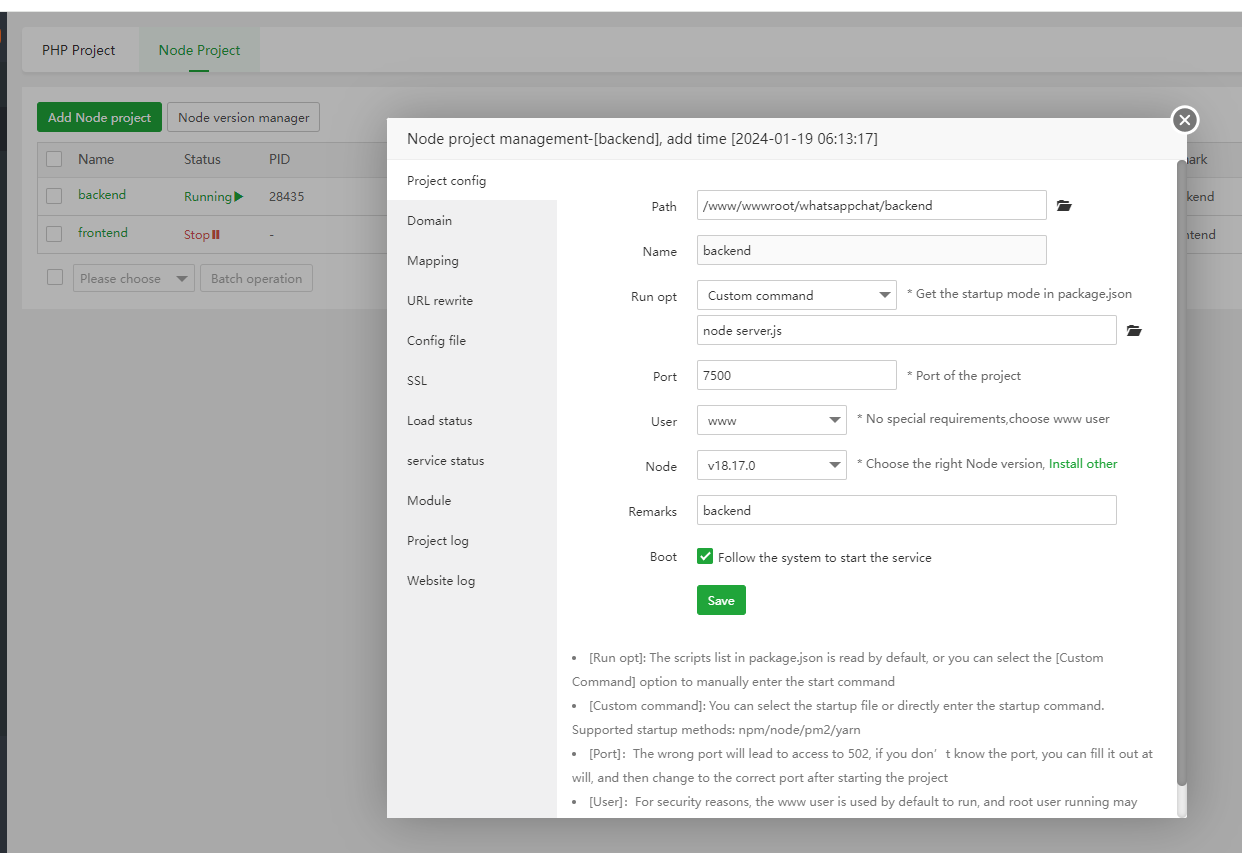Image resolution: width=1242 pixels, height=853 pixels.
Task: Toggle the select-all checkbox in table header
Action: [54, 159]
